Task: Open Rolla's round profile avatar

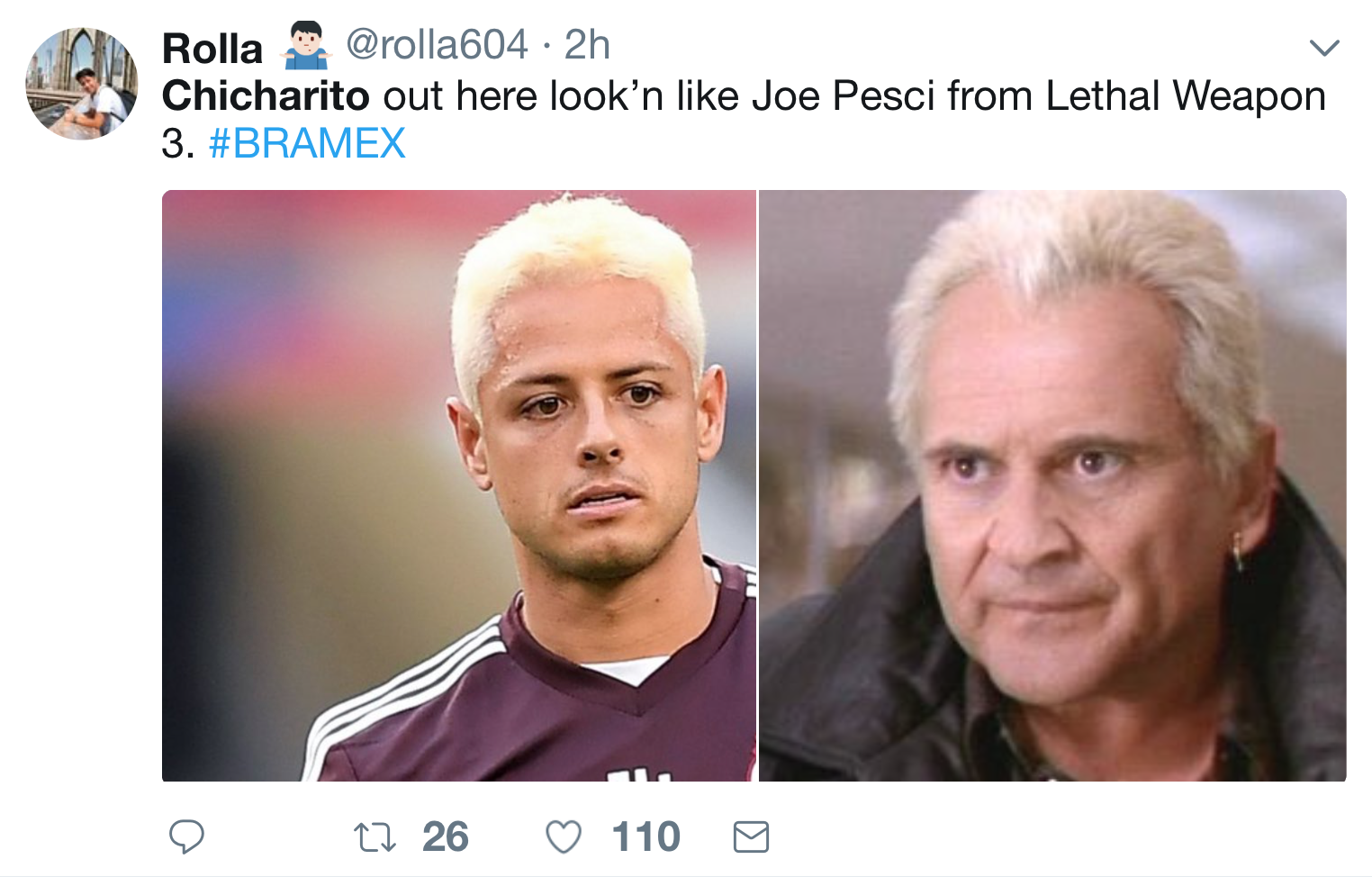Action: click(x=82, y=84)
